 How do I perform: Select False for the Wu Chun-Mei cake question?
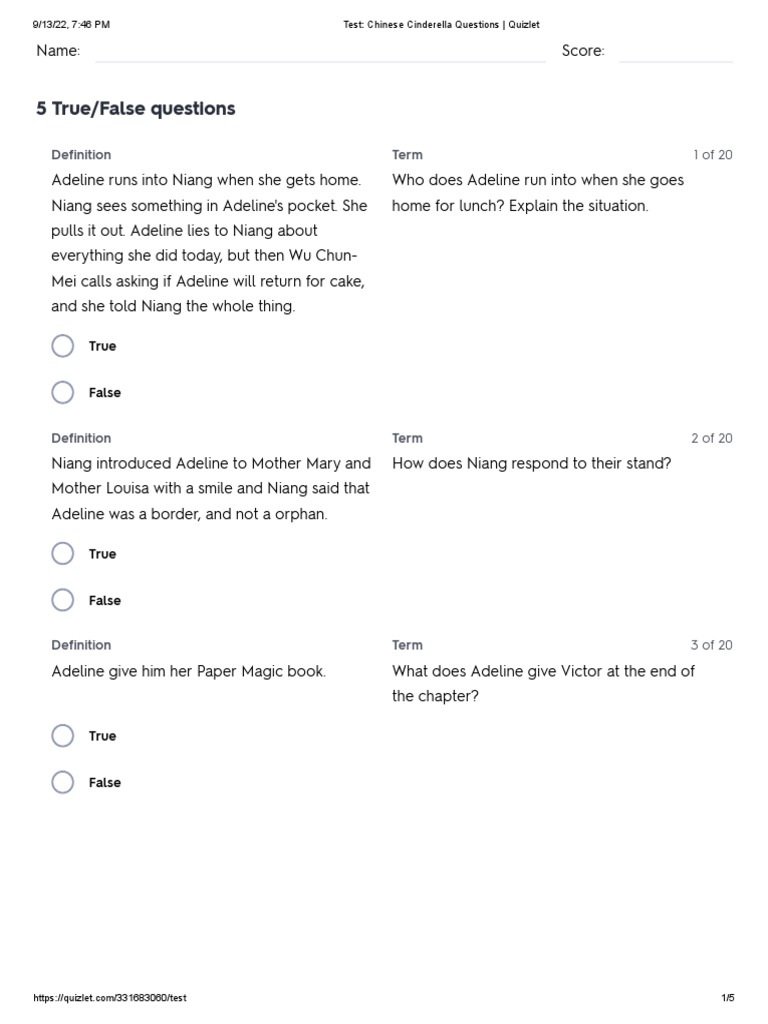click(x=63, y=393)
